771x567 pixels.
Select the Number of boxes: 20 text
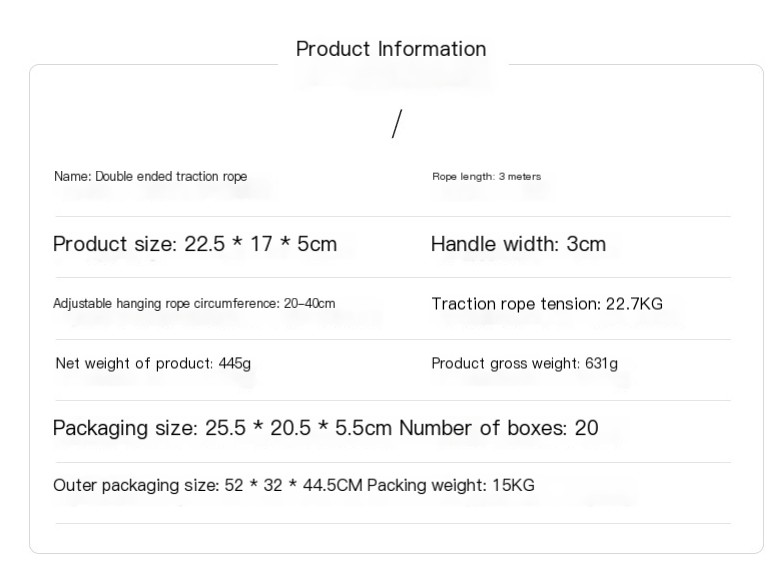point(499,428)
